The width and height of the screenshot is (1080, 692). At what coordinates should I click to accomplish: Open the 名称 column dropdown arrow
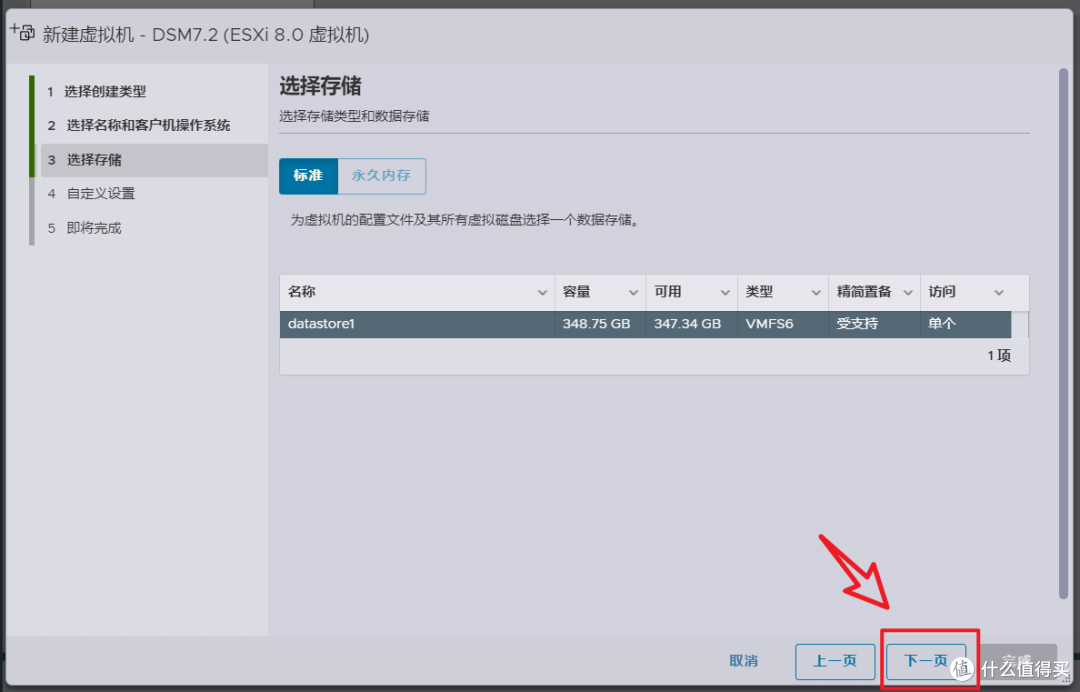pos(542,293)
